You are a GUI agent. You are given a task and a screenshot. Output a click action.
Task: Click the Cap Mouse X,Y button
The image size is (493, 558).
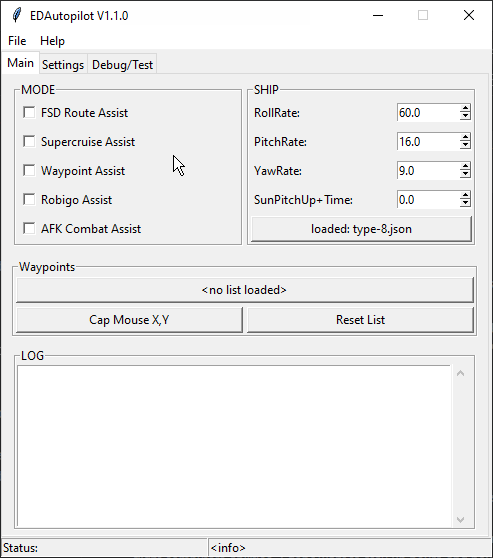[x=129, y=320]
